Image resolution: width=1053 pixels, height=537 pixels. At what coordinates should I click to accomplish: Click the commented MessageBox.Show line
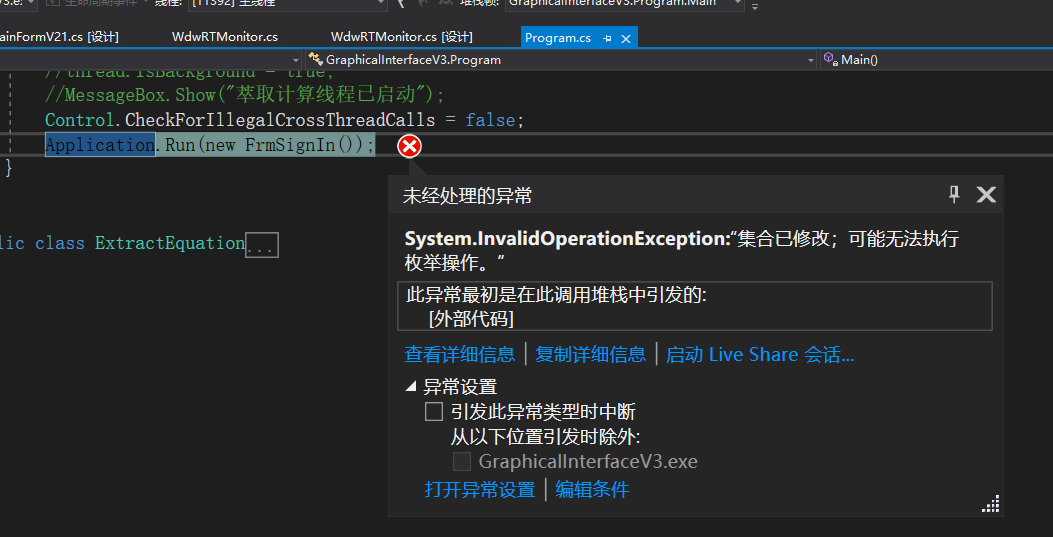pos(244,95)
